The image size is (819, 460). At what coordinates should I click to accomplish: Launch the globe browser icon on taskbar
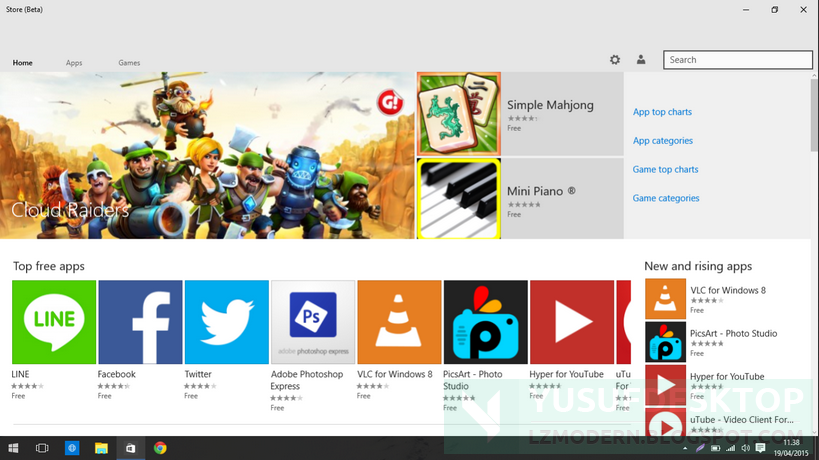click(x=72, y=448)
